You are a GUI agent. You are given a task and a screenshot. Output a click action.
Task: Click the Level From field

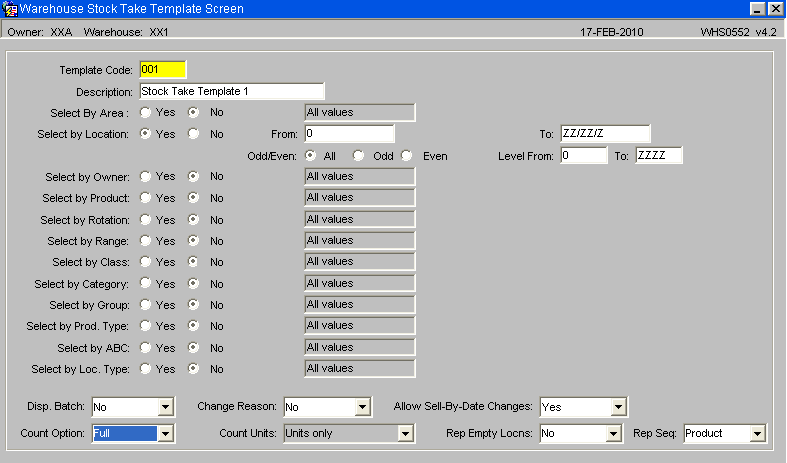tap(584, 156)
